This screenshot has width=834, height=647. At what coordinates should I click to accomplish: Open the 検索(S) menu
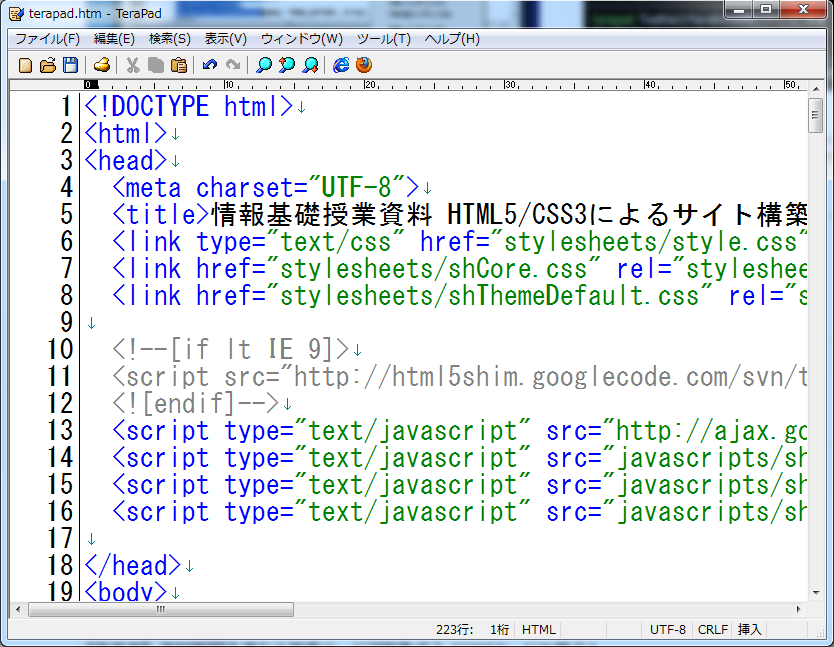click(169, 39)
